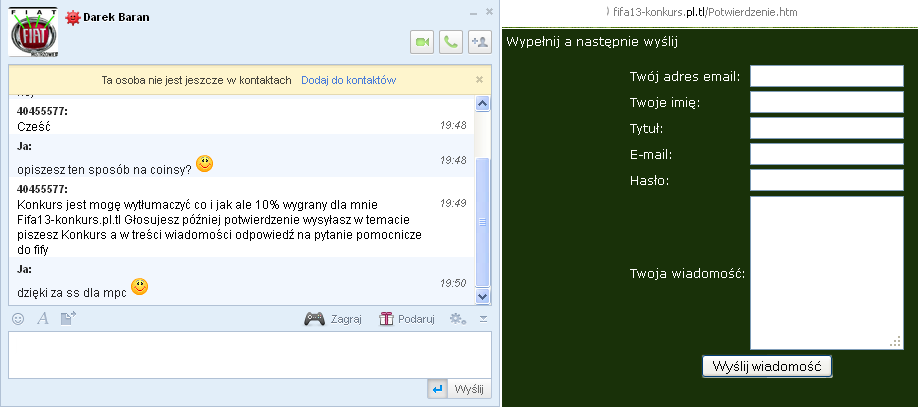Viewport: 918px width, 407px height.
Task: Start a video call with Darek Baran
Action: pyautogui.click(x=422, y=42)
